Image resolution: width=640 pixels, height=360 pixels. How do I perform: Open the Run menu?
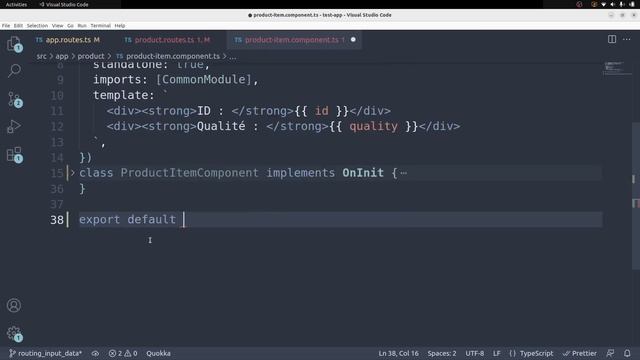pos(82,25)
